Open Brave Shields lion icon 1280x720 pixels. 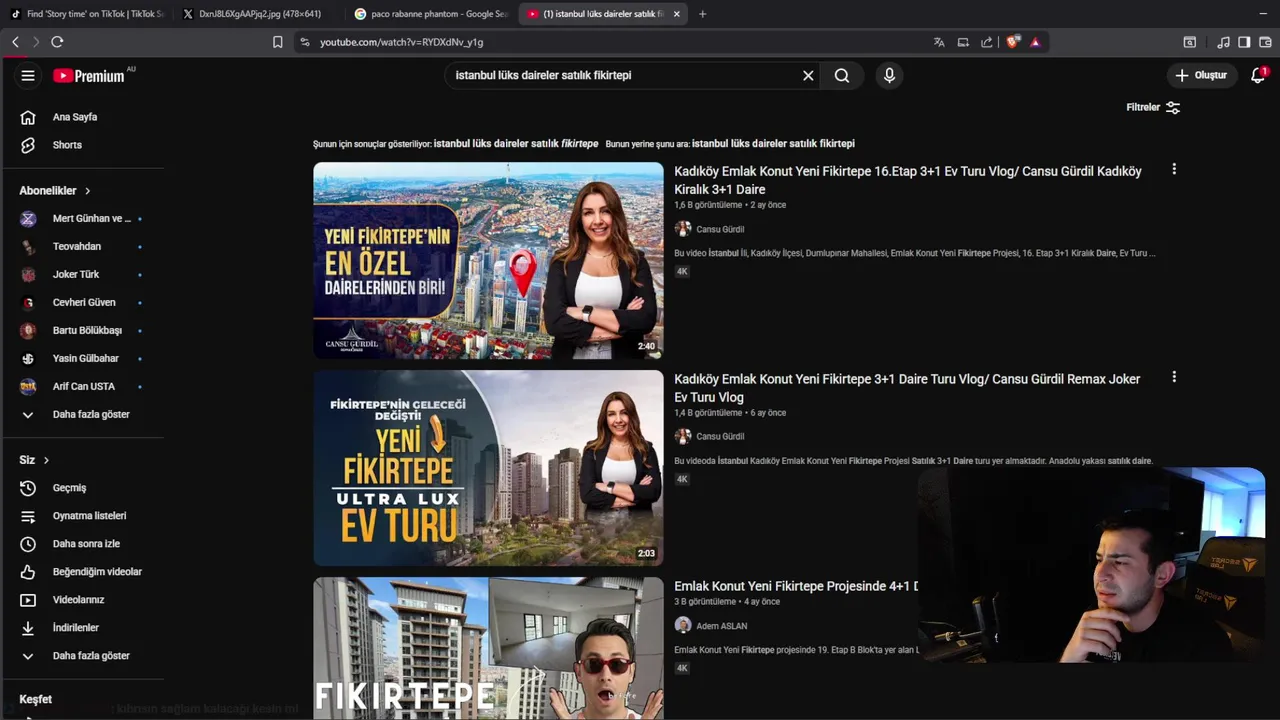pos(1013,42)
